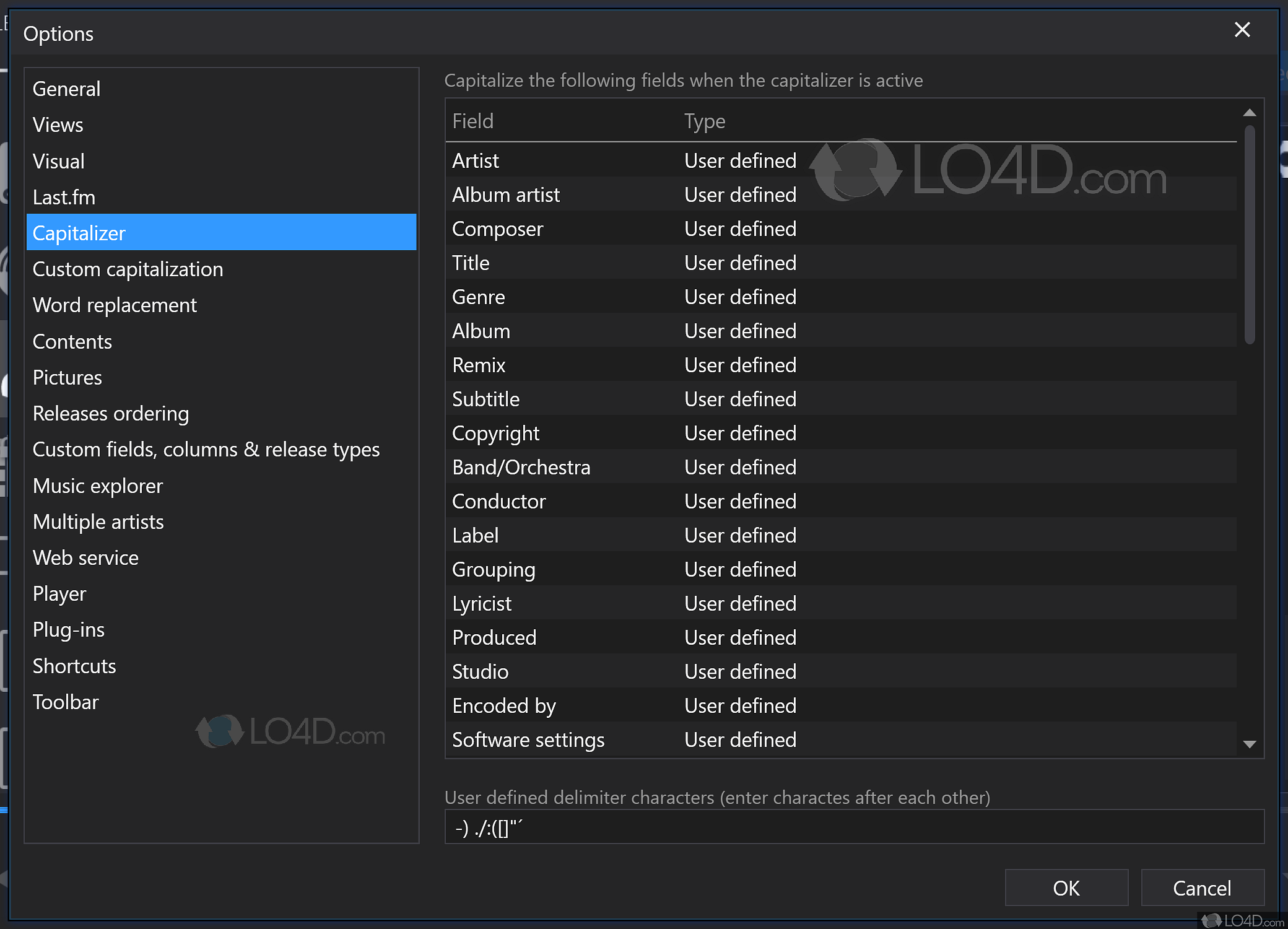The image size is (1288, 929).
Task: Select the General settings category
Action: click(x=66, y=89)
